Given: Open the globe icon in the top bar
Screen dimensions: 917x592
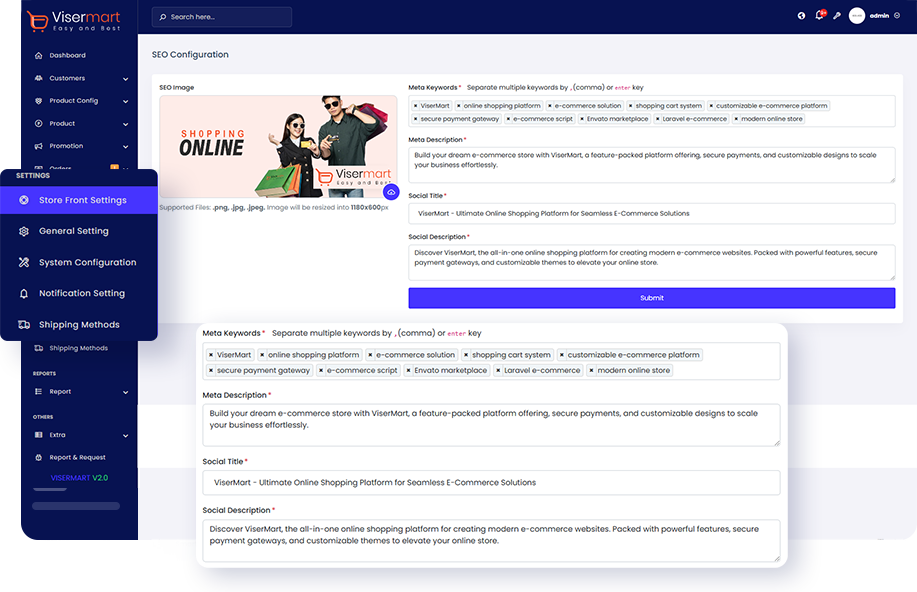Looking at the screenshot, I should [801, 16].
